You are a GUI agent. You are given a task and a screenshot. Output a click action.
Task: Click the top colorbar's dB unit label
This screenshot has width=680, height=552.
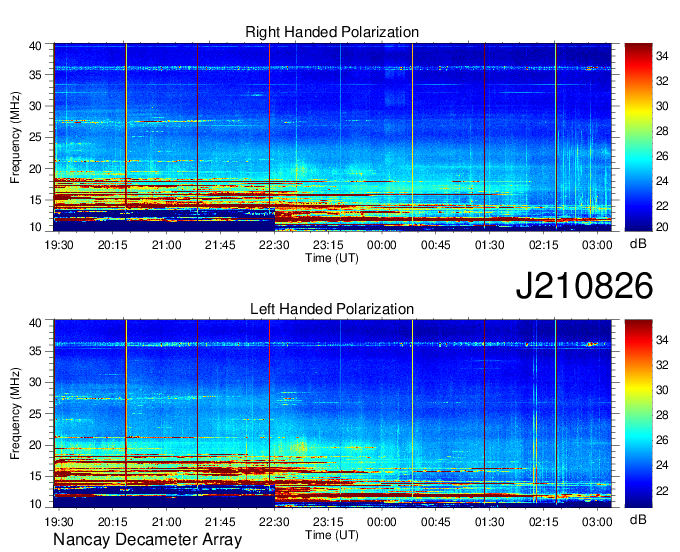click(x=638, y=244)
